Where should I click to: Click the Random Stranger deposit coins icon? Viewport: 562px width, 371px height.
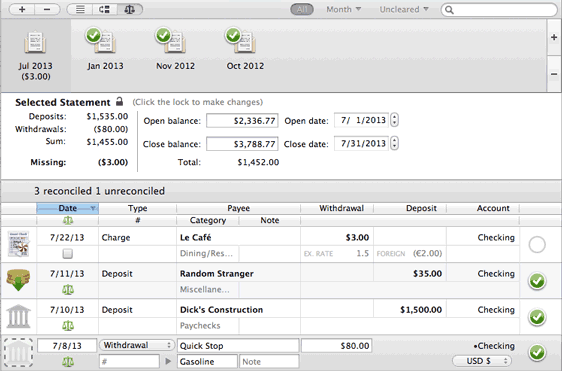18,280
